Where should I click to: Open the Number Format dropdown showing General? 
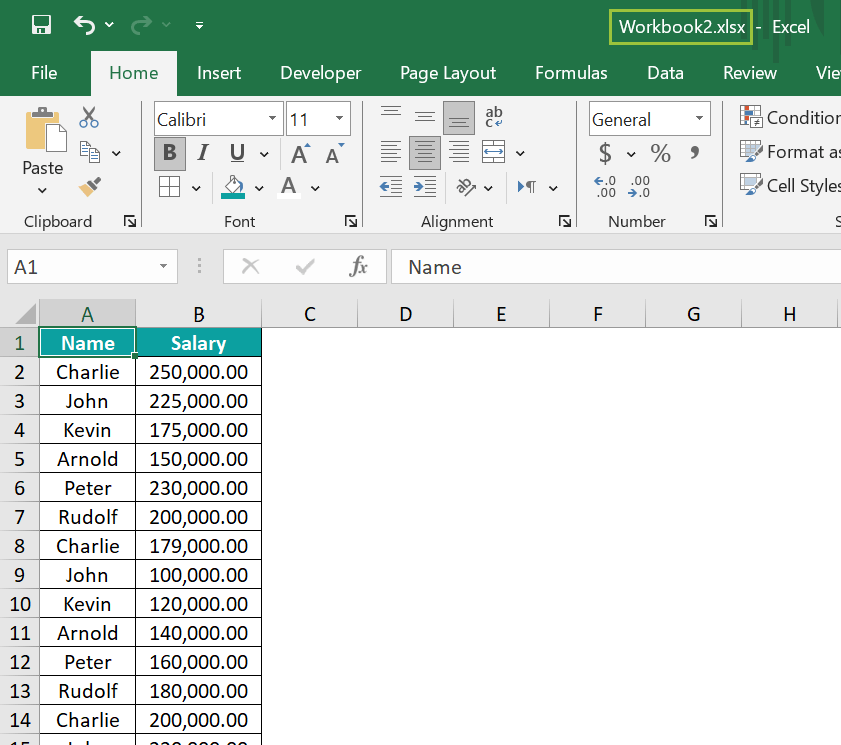coord(649,119)
